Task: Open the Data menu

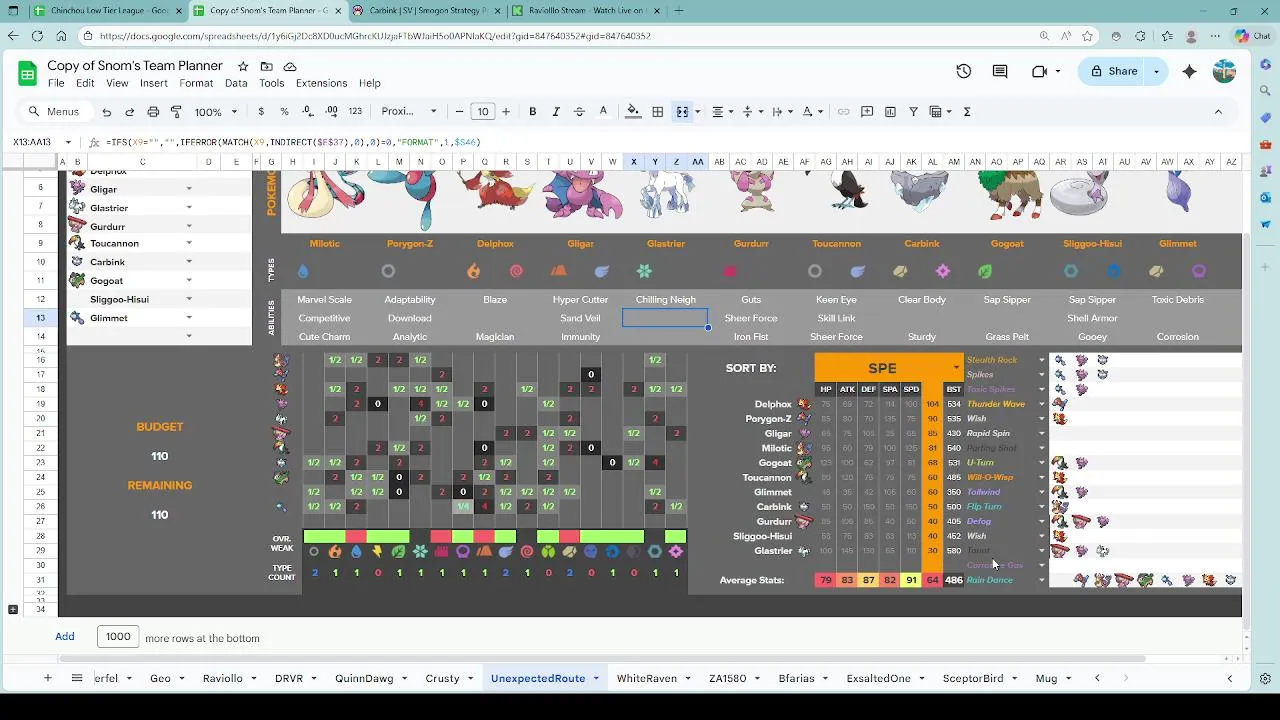Action: point(236,83)
